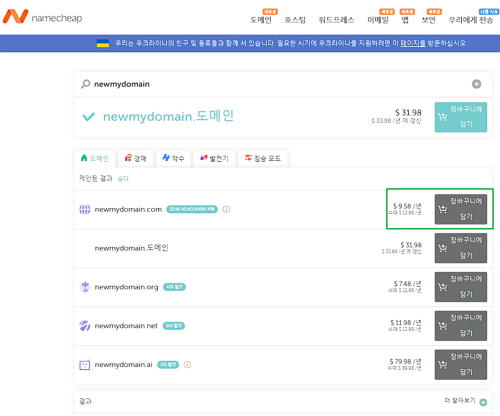Add newmydomain.도메인 list row to cart
This screenshot has height=416, width=500.
[461, 248]
